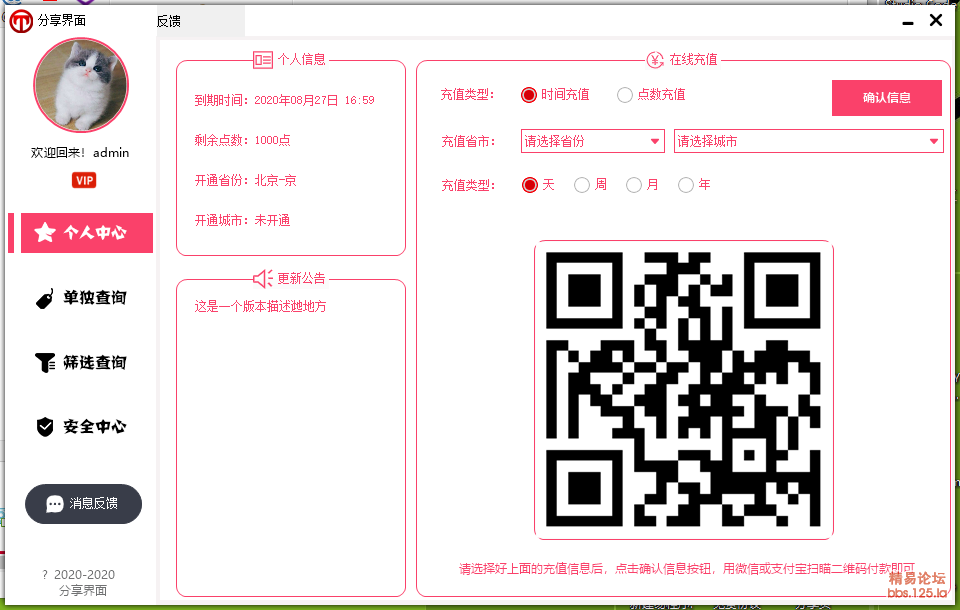Click the 开通城市: 未开通 line
The image size is (960, 610).
click(242, 220)
